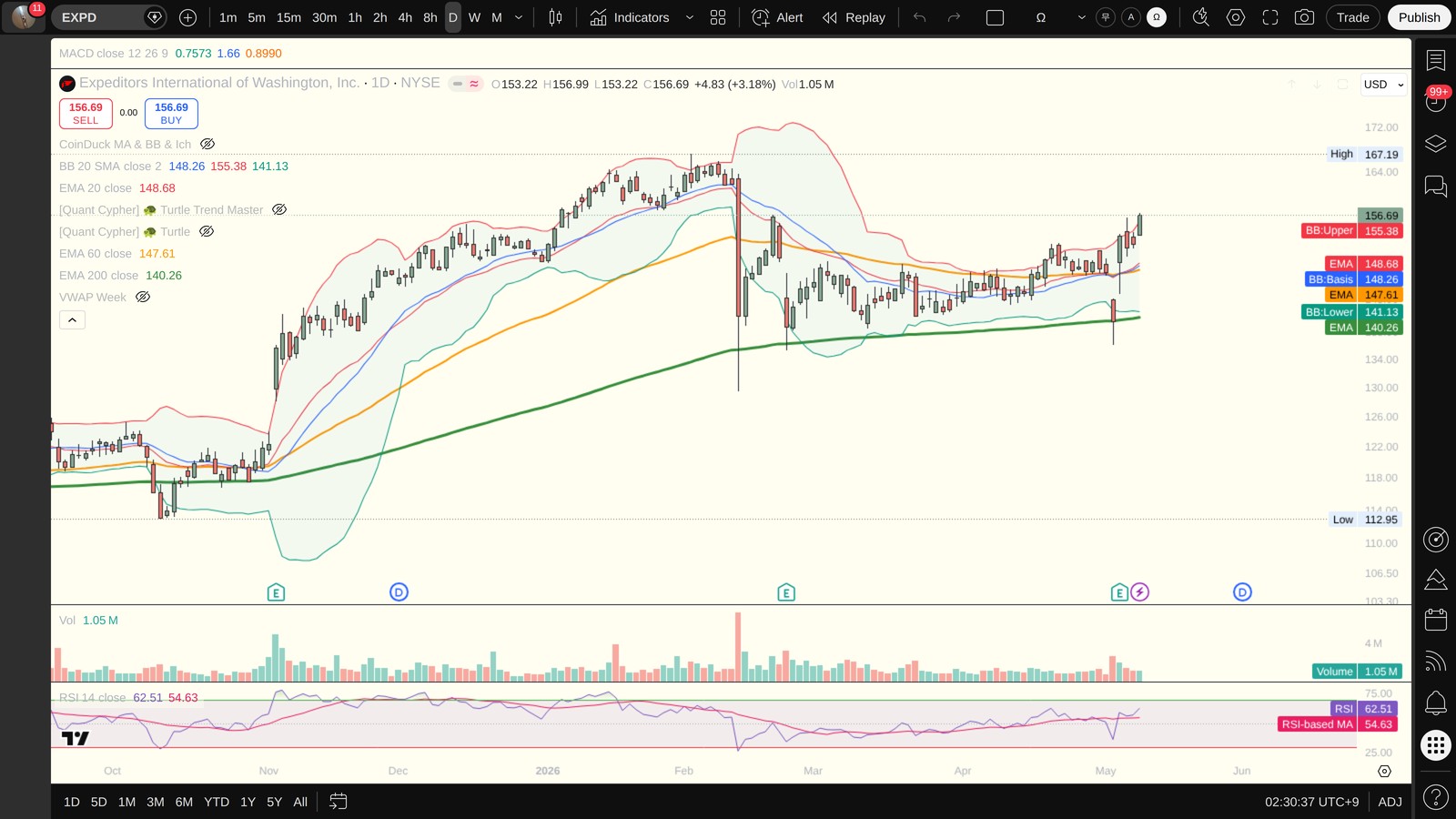Open the layout setup square icon
Viewport: 1456px width, 819px height.
point(995,17)
